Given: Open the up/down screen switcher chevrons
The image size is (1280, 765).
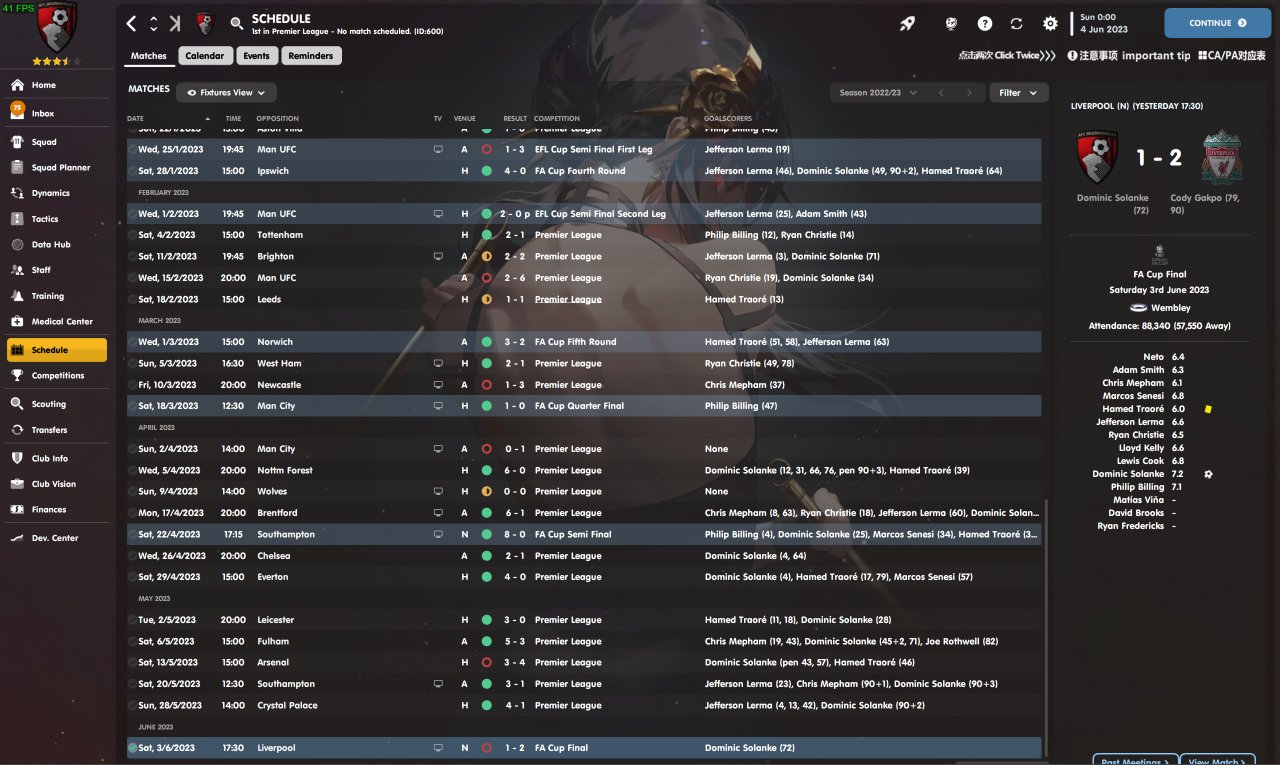Looking at the screenshot, I should 153,23.
